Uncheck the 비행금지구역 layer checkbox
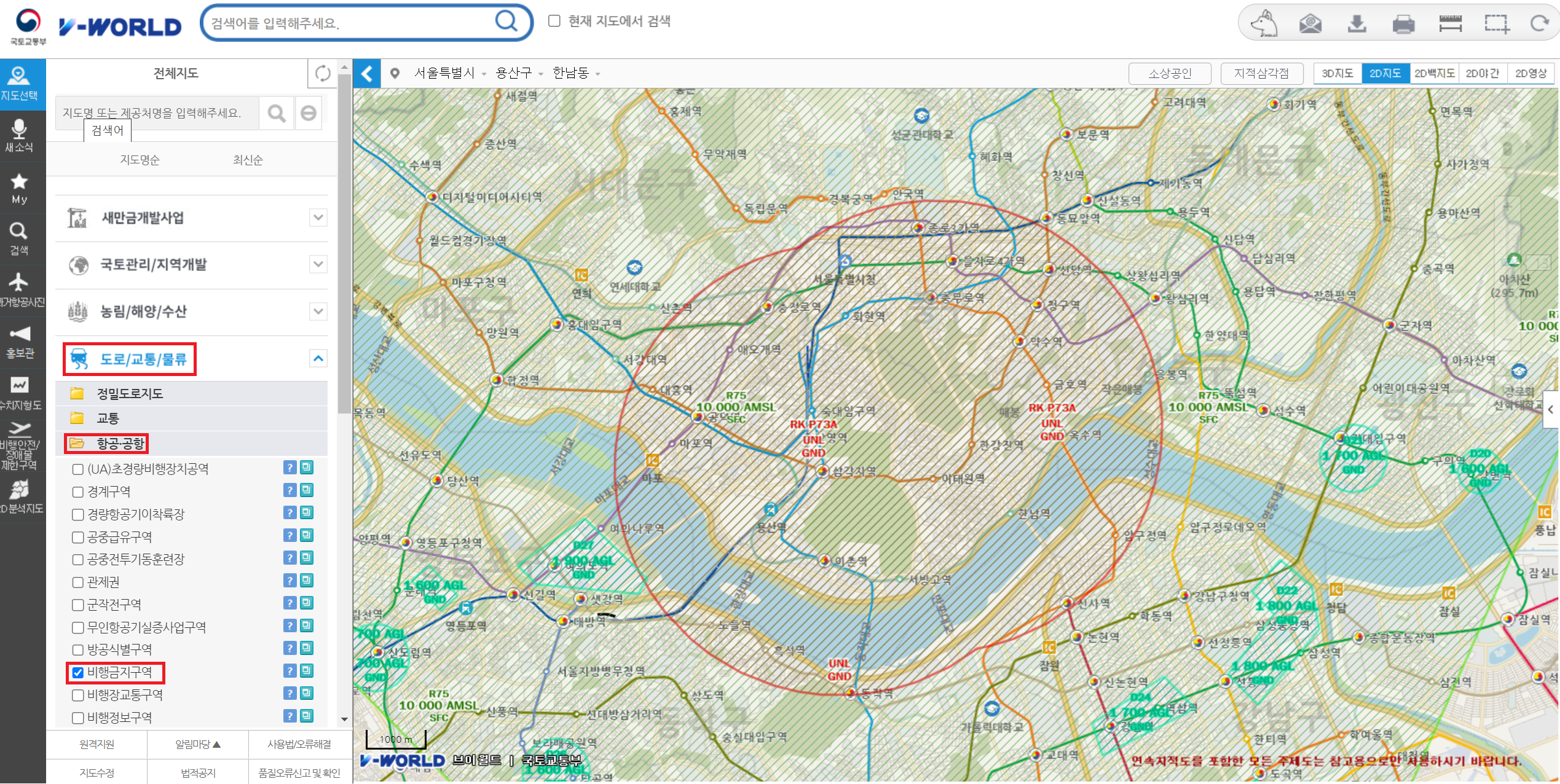Screen dimensions: 1560x784 (x=78, y=672)
